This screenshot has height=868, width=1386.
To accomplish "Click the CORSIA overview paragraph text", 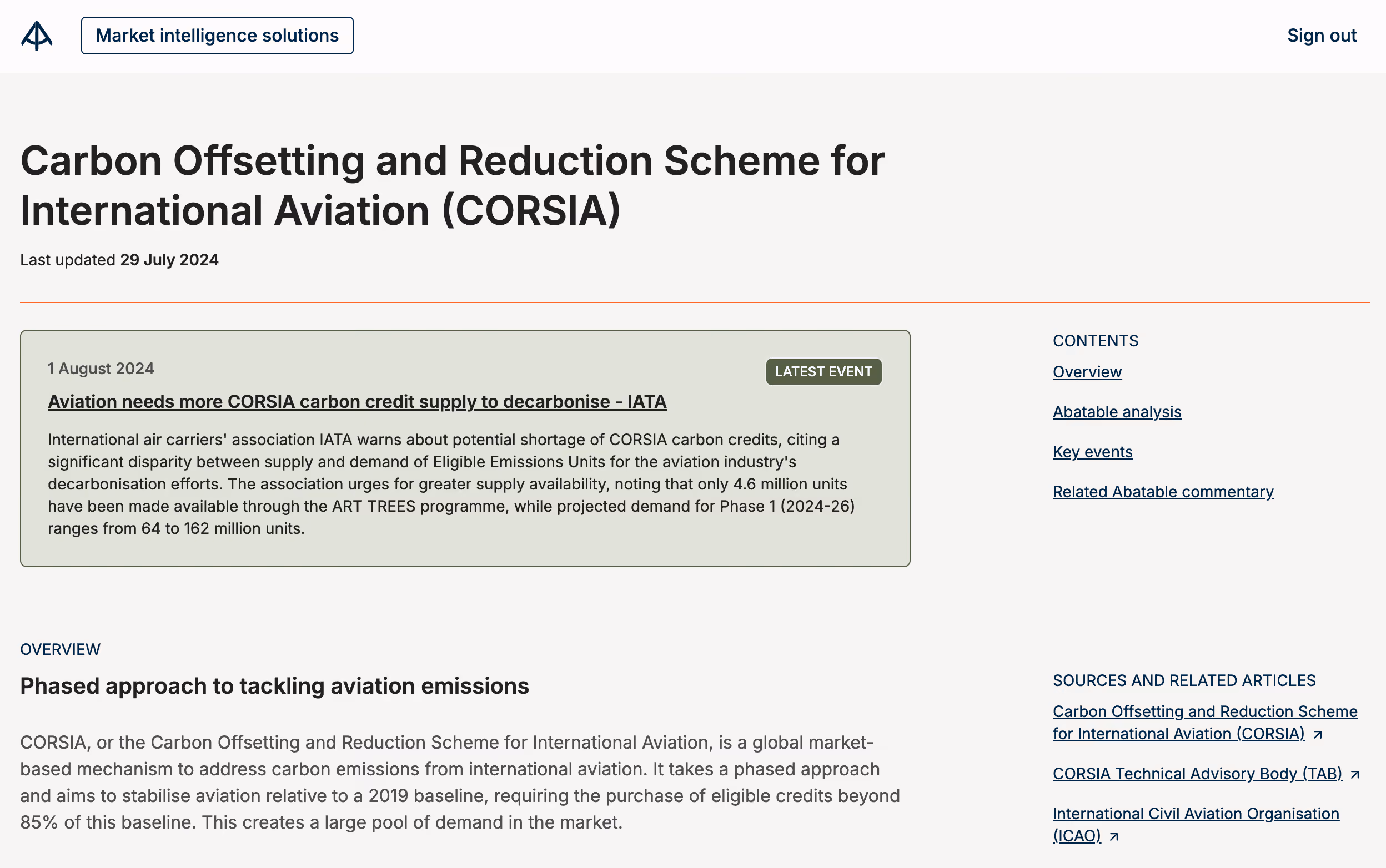I will (x=460, y=783).
